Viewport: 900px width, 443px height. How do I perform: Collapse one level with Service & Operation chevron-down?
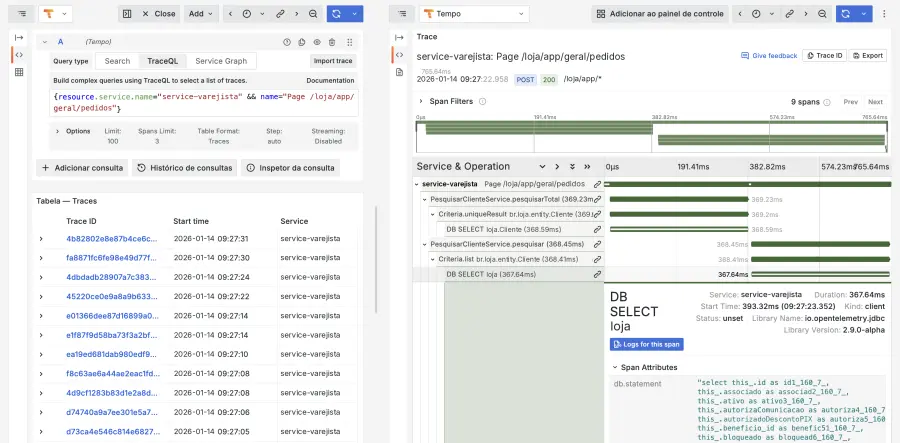542,166
